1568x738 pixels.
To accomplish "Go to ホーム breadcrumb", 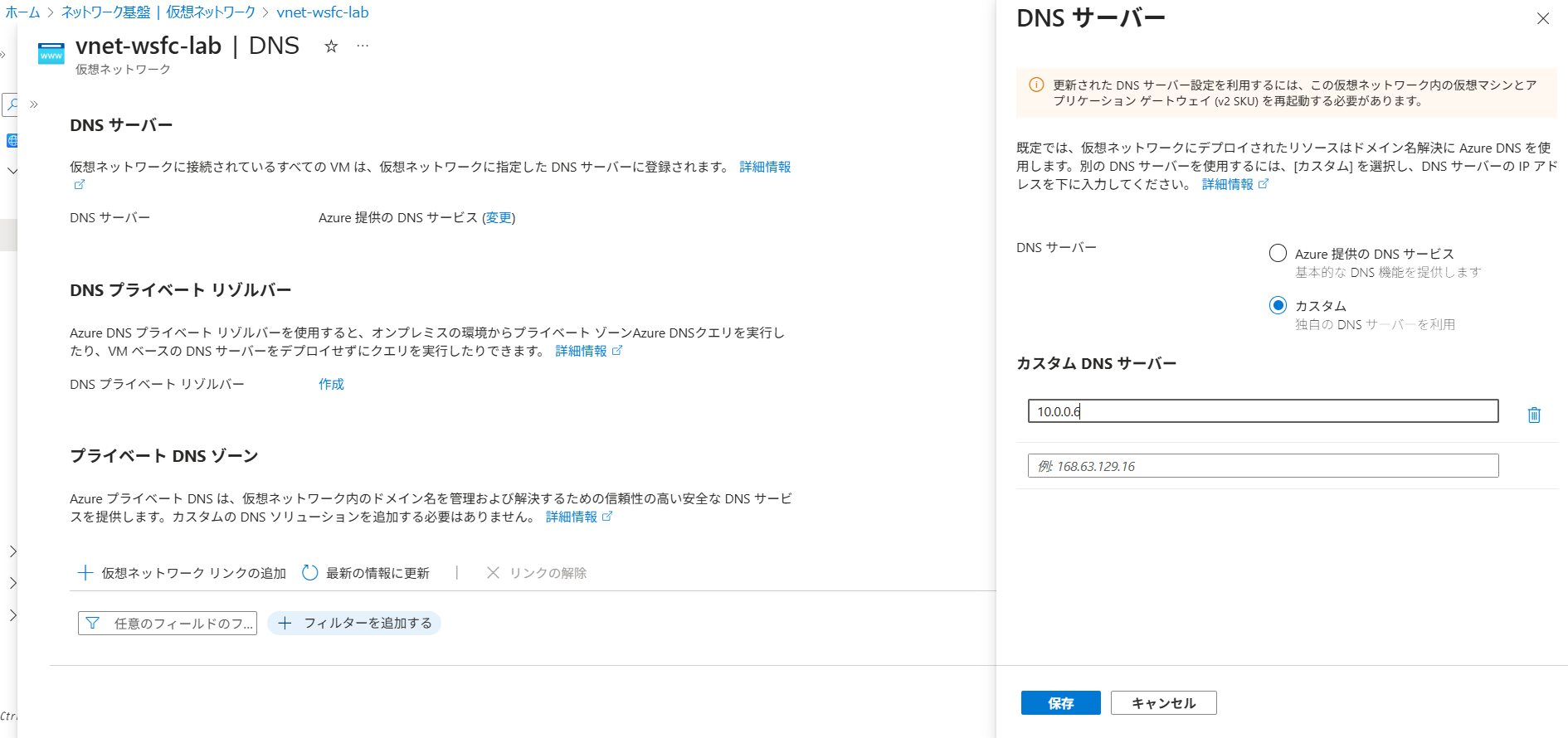I will tap(22, 12).
